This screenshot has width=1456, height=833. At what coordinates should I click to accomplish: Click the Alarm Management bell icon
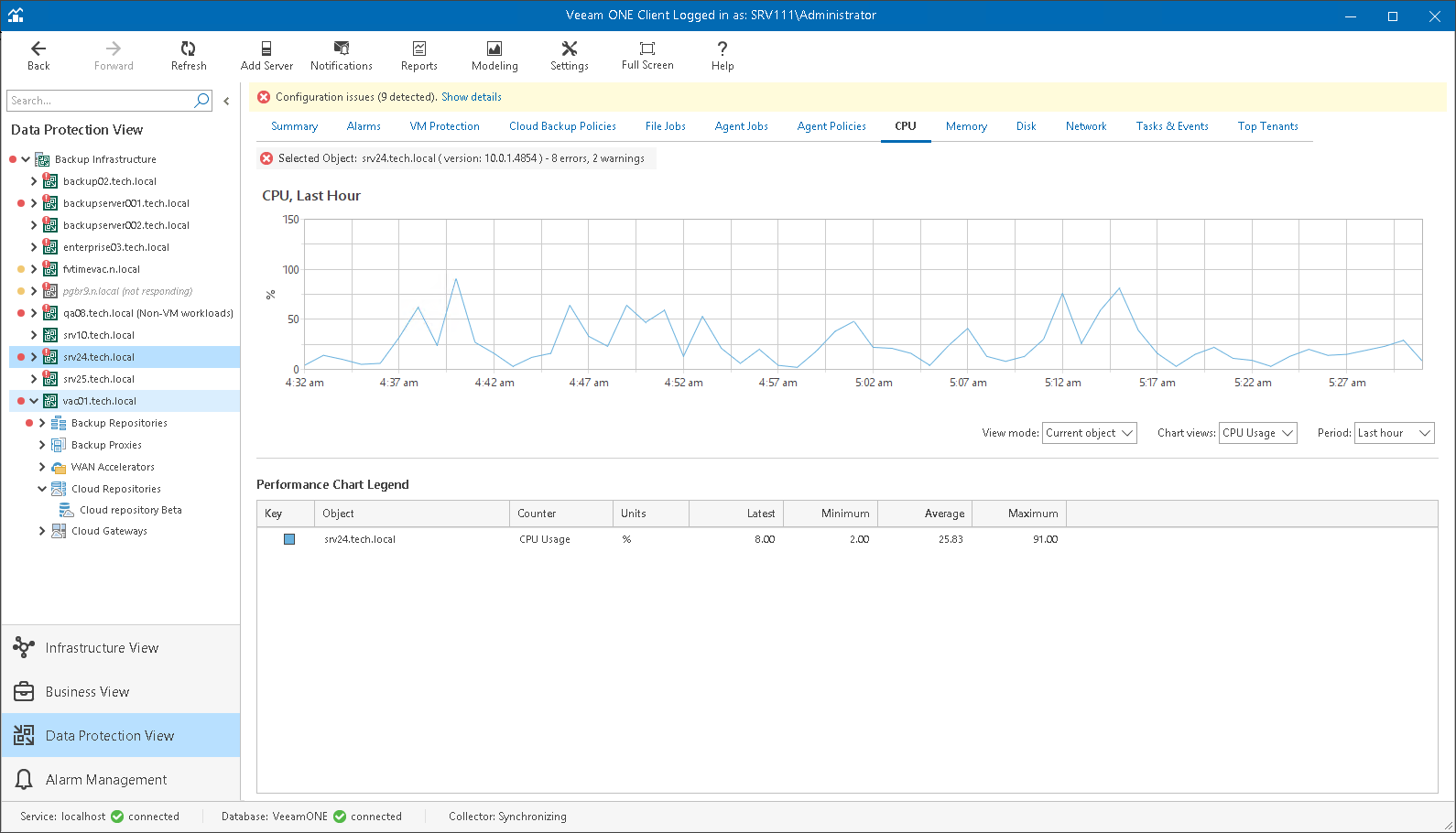coord(24,780)
